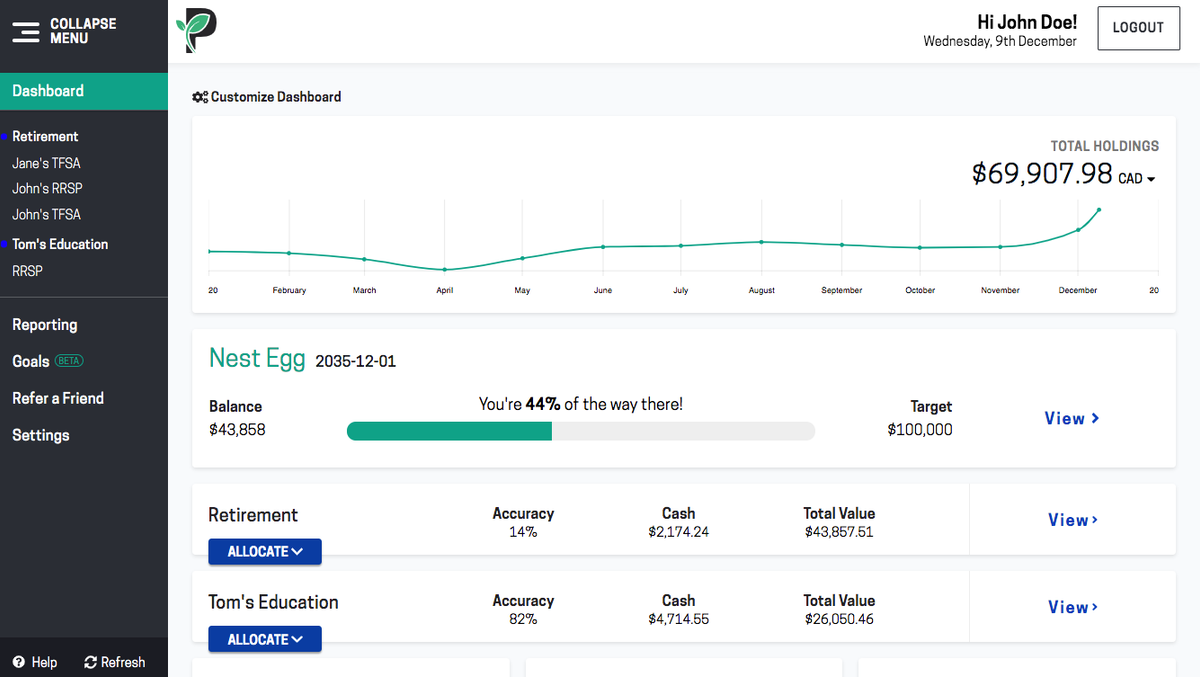This screenshot has width=1200, height=677.
Task: Open the CAD currency dropdown
Action: (x=1137, y=179)
